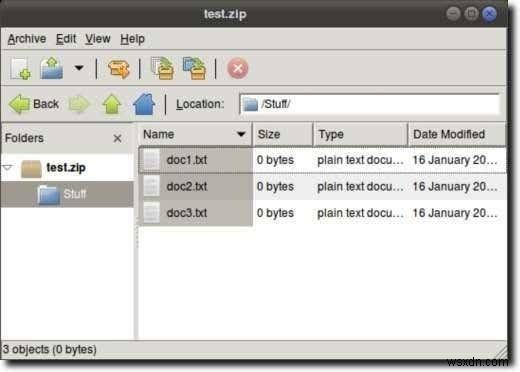The image size is (520, 372).
Task: Open the Edit menu
Action: coord(66,39)
